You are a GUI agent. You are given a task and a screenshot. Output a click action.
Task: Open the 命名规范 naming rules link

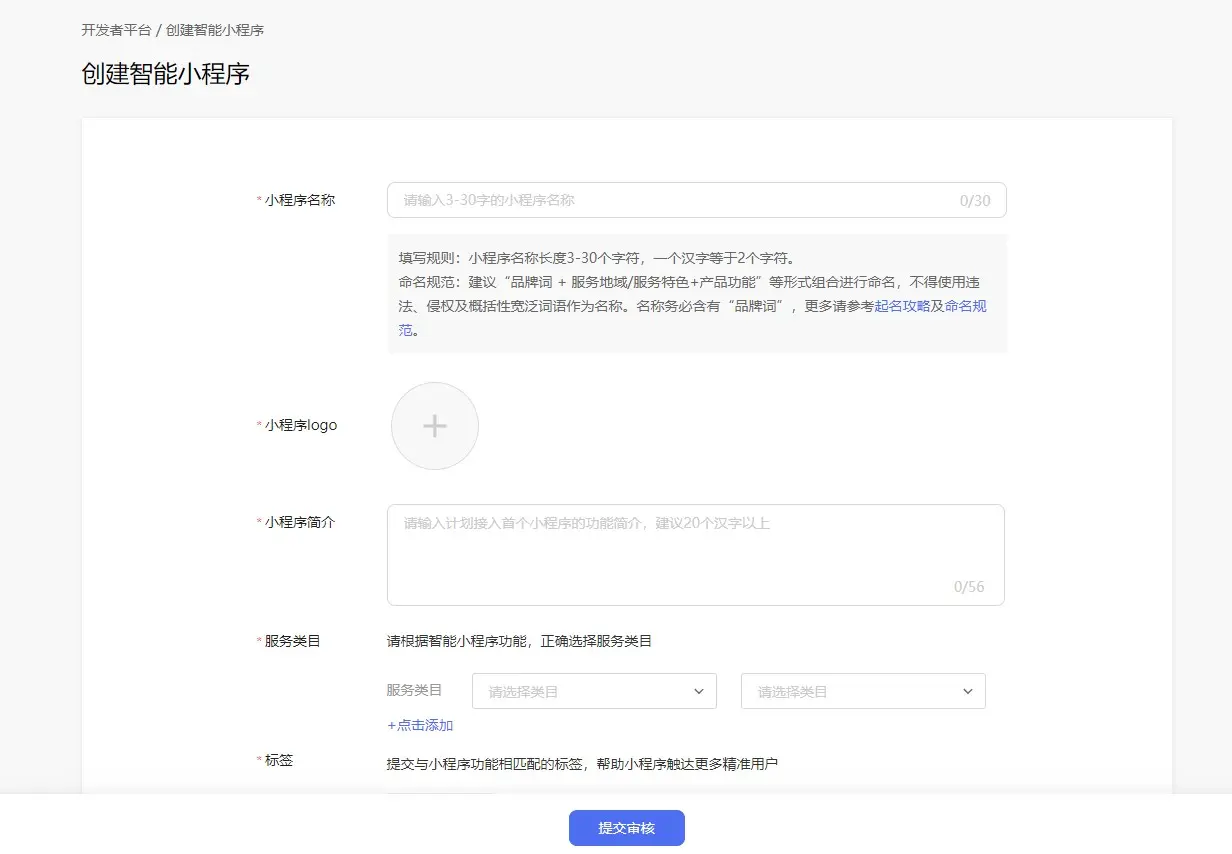point(965,306)
